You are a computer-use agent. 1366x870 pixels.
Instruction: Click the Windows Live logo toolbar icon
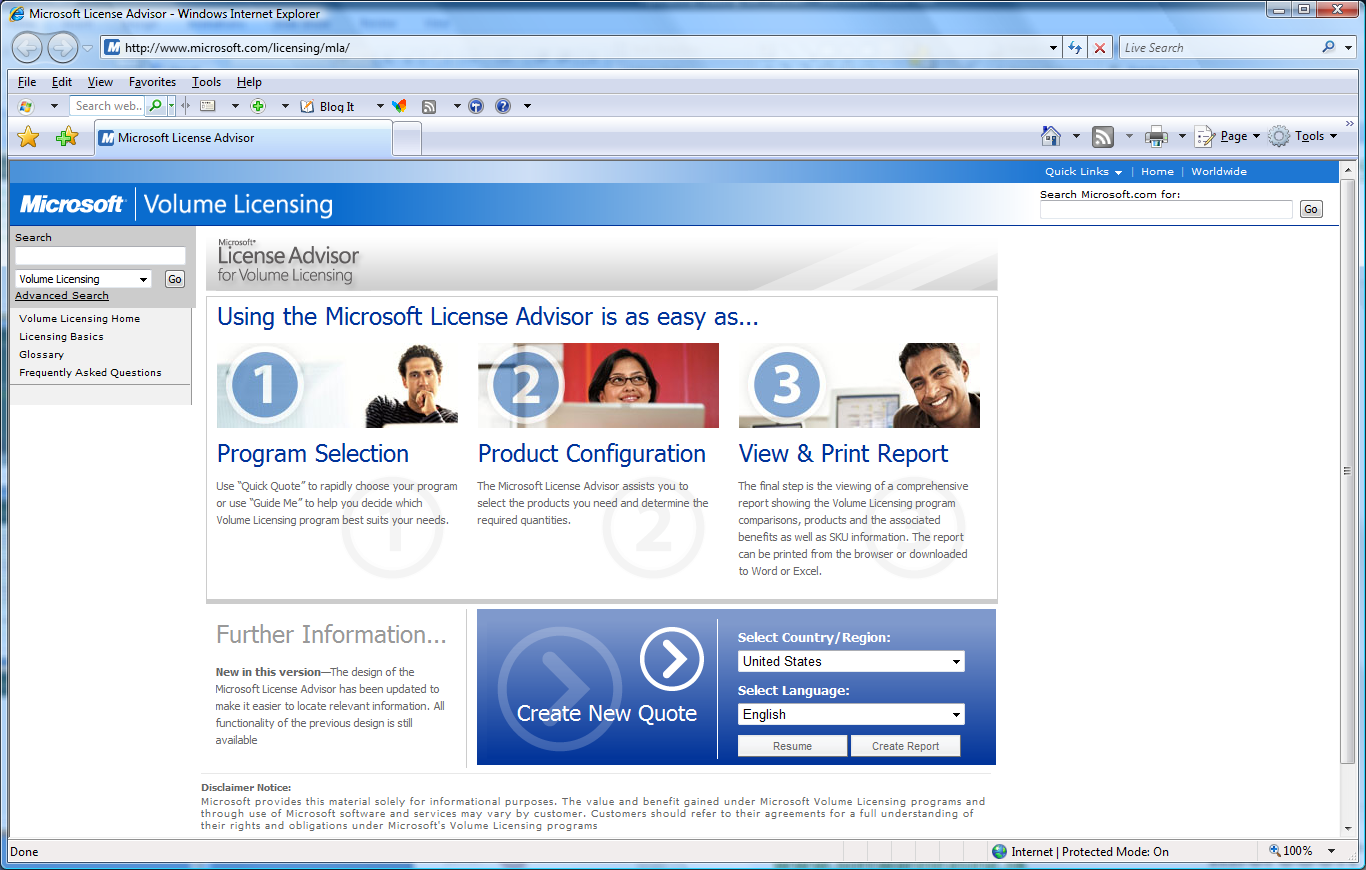tap(26, 106)
